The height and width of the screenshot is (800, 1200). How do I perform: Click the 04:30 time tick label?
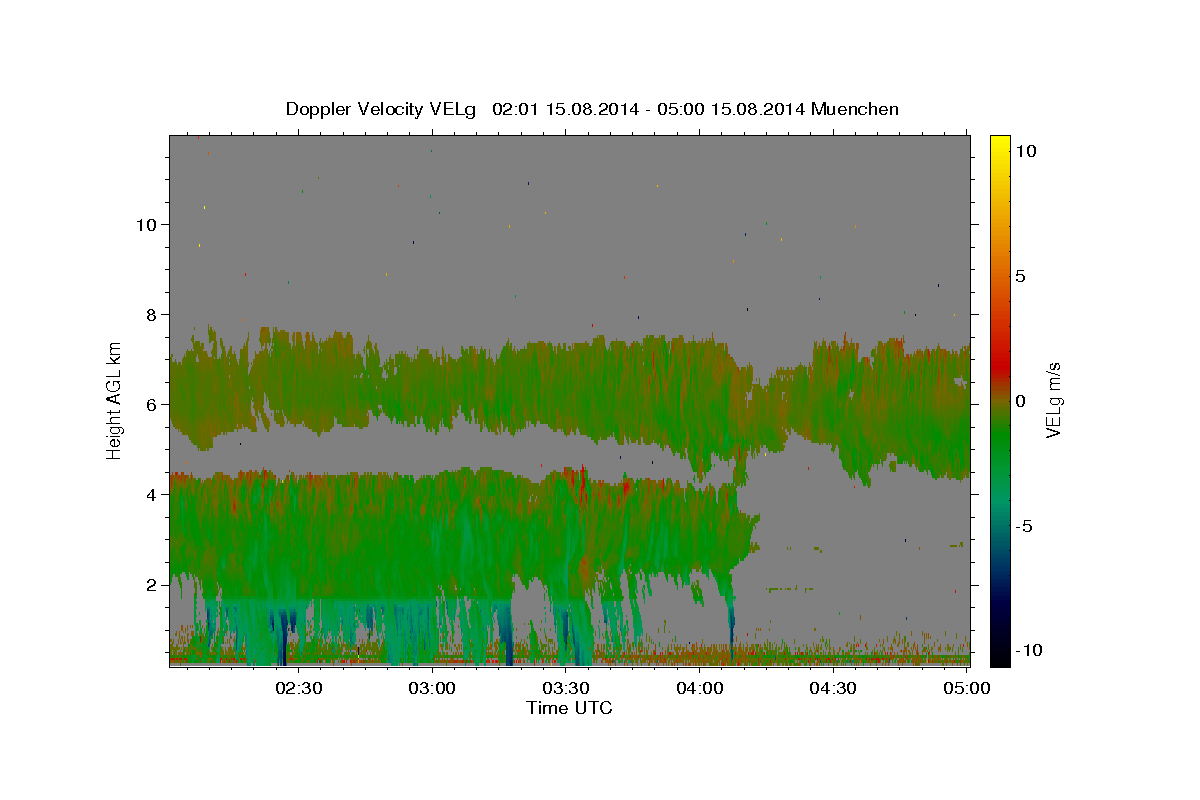point(833,688)
